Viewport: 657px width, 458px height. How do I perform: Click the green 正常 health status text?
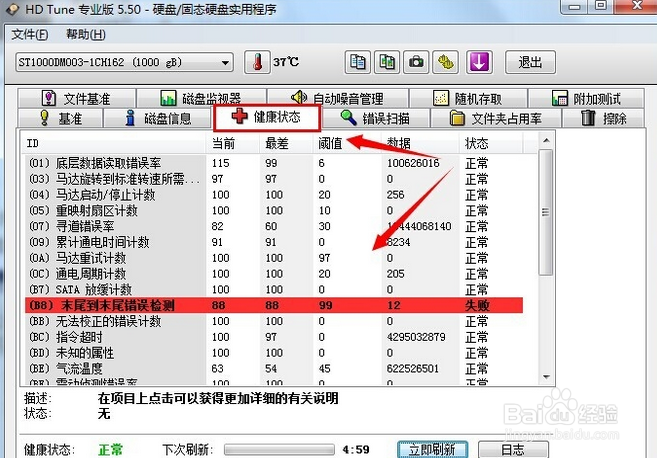tap(111, 450)
